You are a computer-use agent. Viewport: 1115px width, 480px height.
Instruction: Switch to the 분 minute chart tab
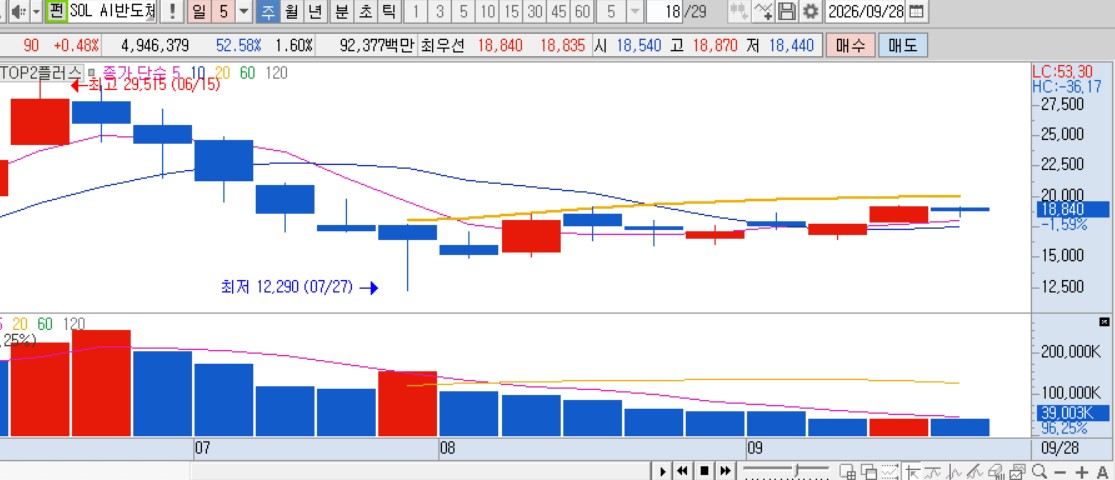point(342,11)
